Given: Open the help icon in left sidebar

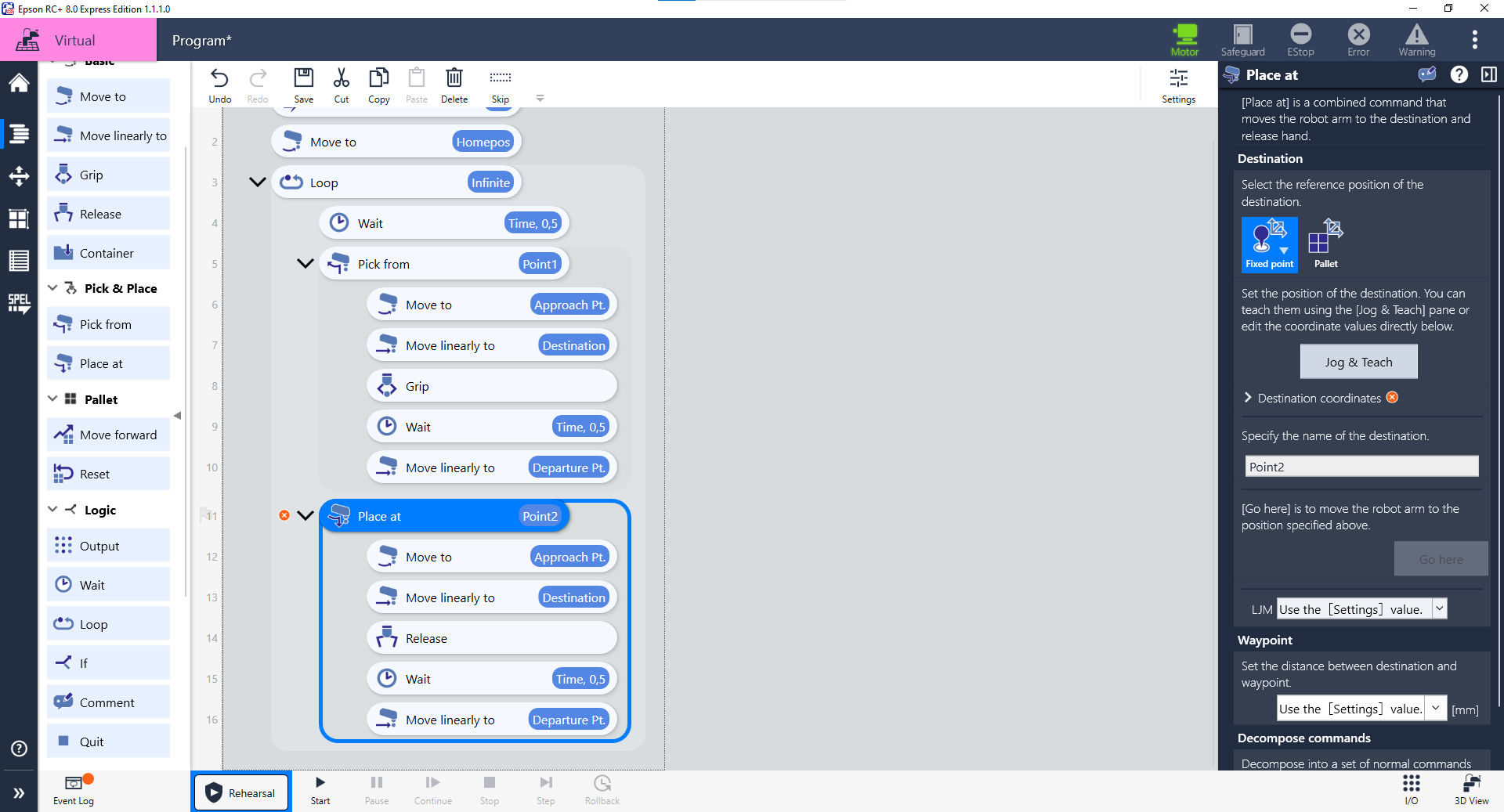Looking at the screenshot, I should click(19, 749).
